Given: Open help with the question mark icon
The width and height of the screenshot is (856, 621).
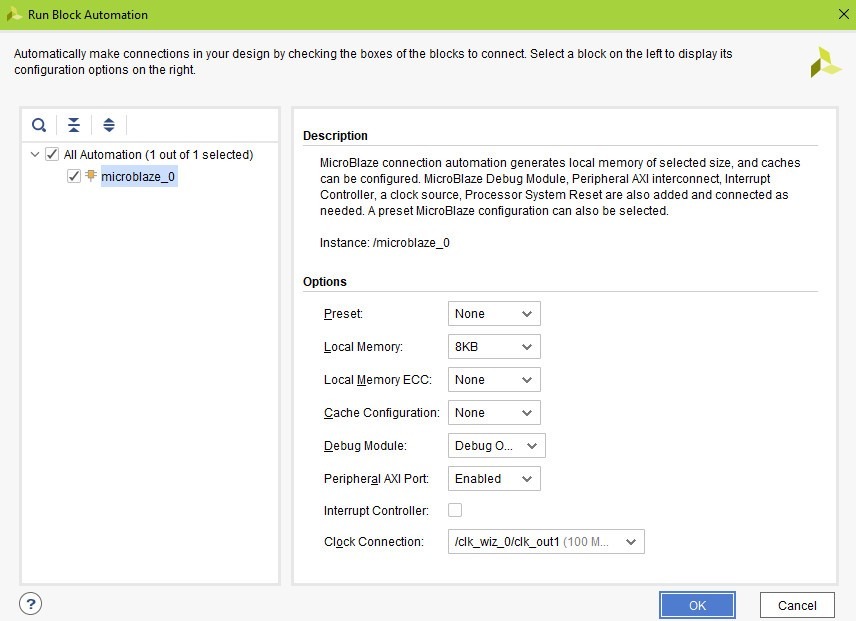Looking at the screenshot, I should (31, 603).
